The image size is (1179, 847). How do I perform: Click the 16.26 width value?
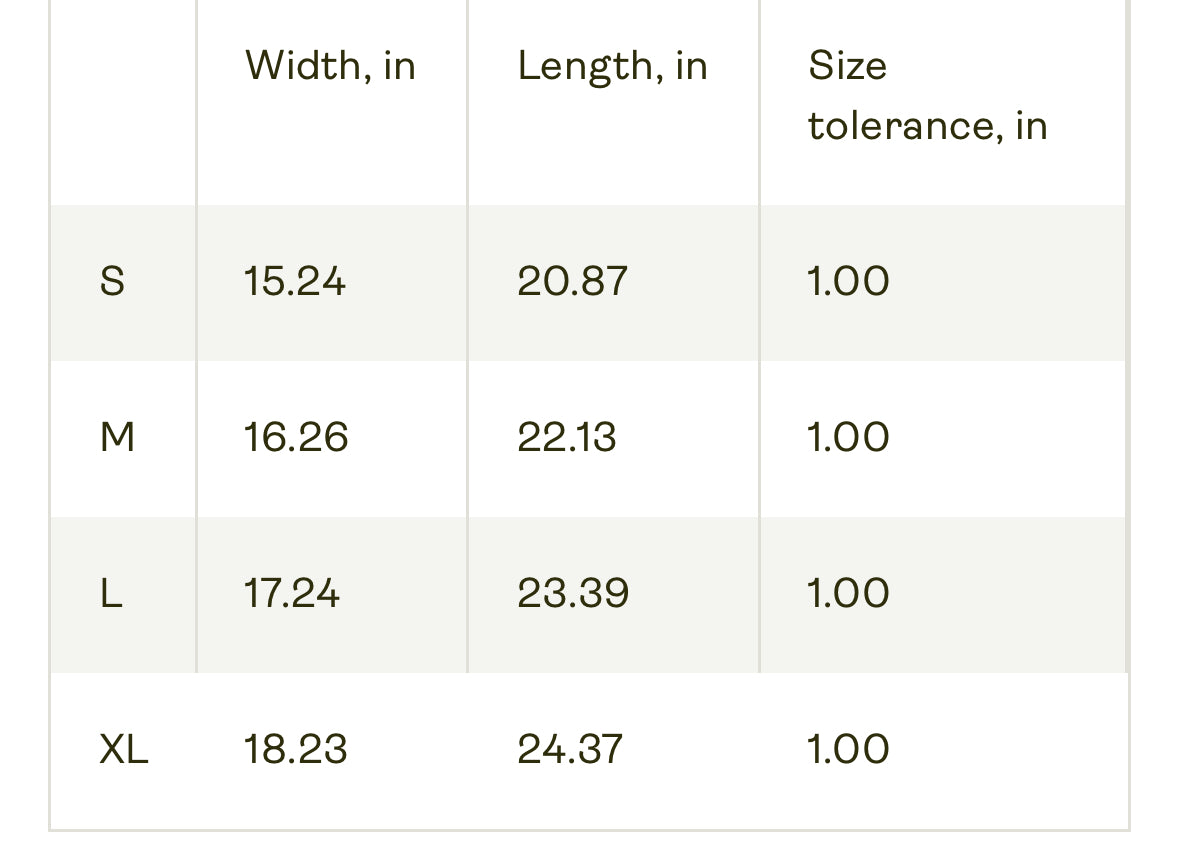pos(296,438)
